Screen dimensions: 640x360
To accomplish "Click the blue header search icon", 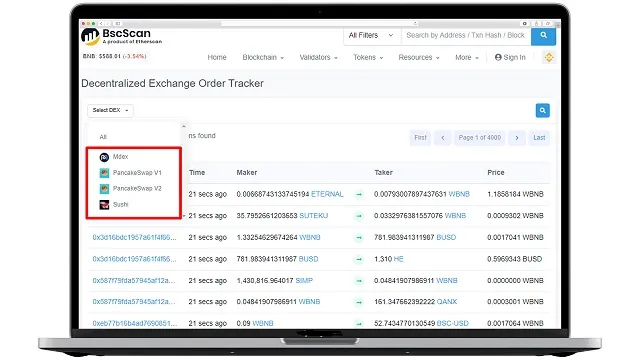I will click(x=543, y=36).
